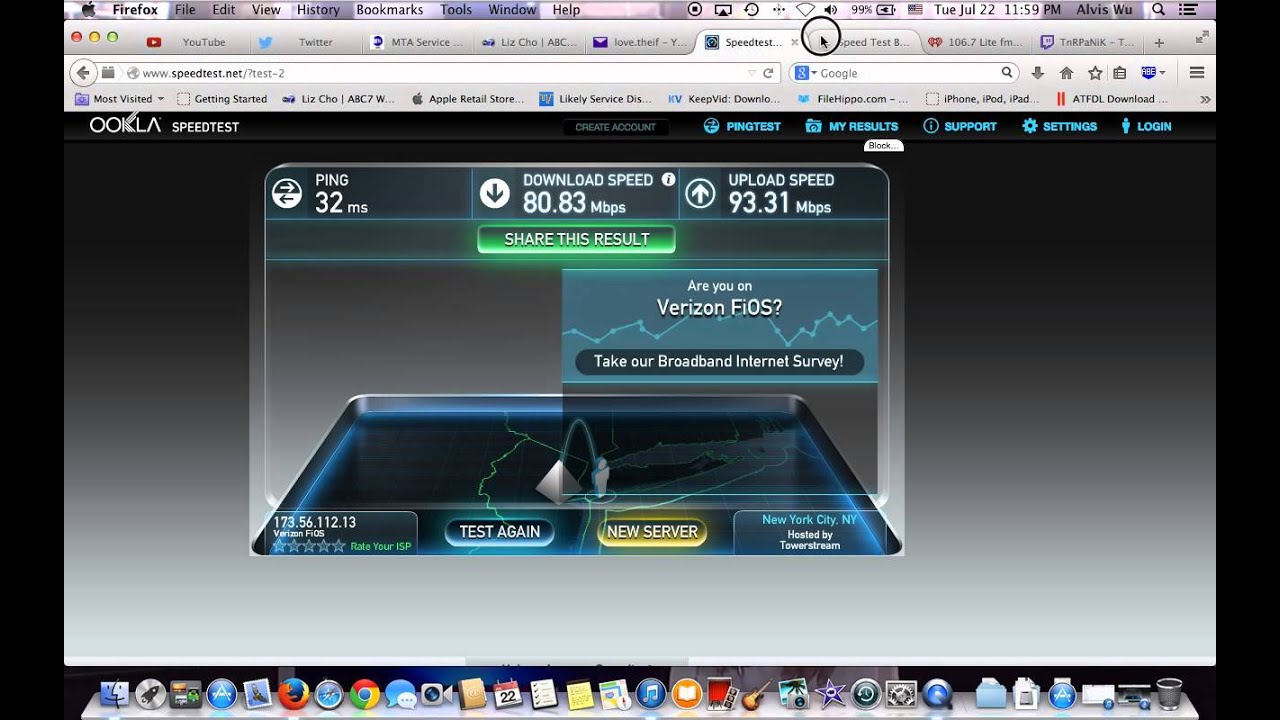Open the Firefox hamburger menu
Screen dimensions: 1280x720
pyautogui.click(x=1196, y=73)
